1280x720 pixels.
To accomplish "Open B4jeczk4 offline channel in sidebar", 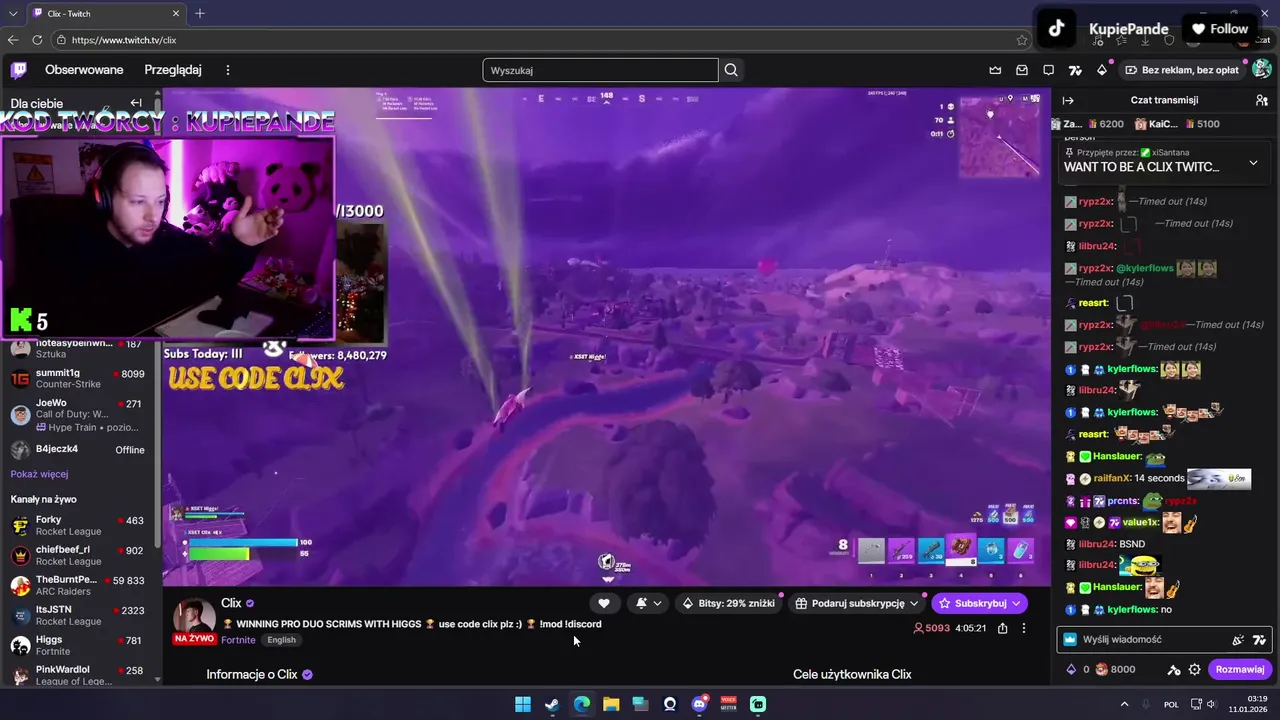I will [x=78, y=450].
